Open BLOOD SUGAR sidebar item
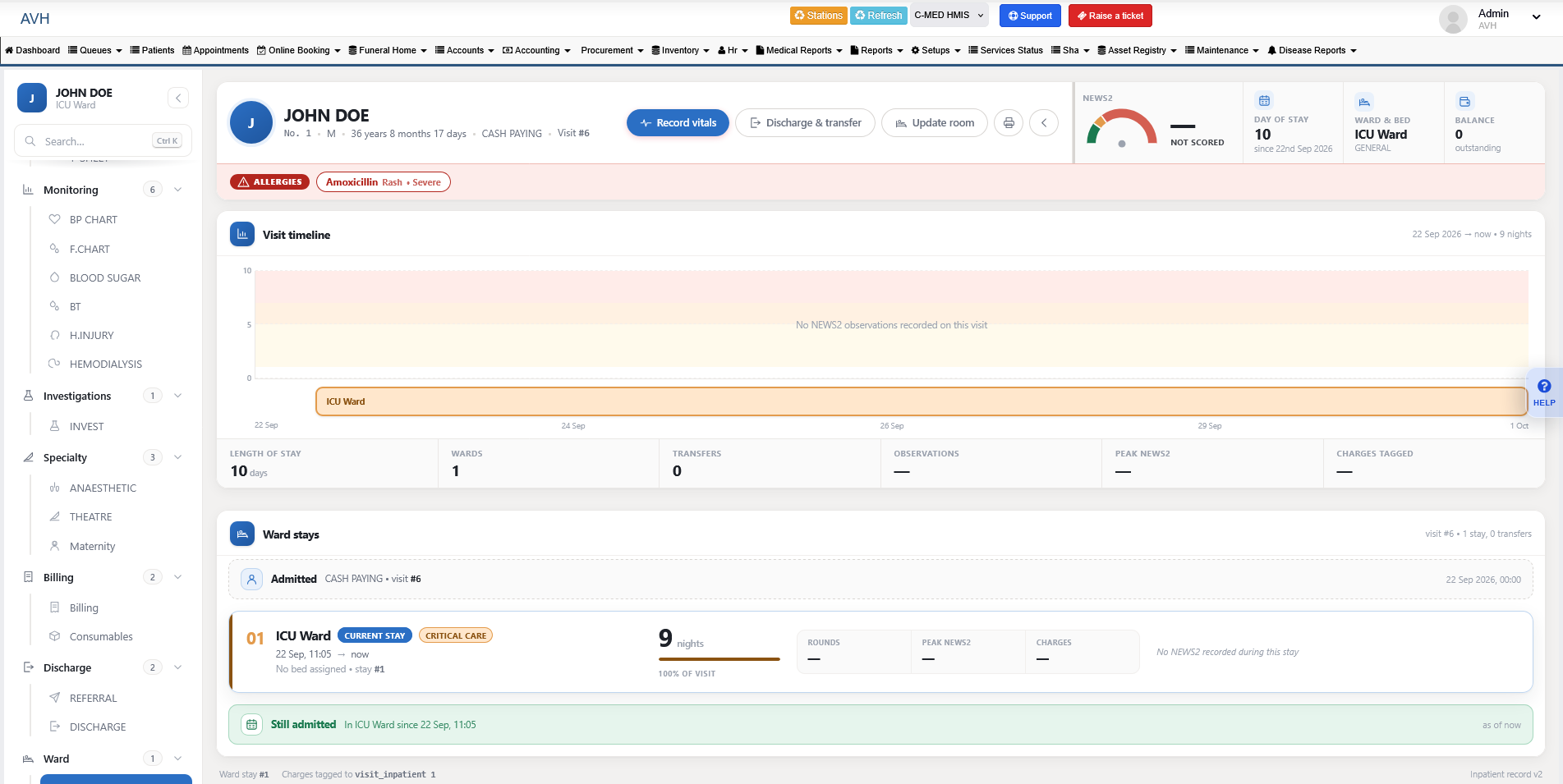The height and width of the screenshot is (784, 1563). [105, 277]
